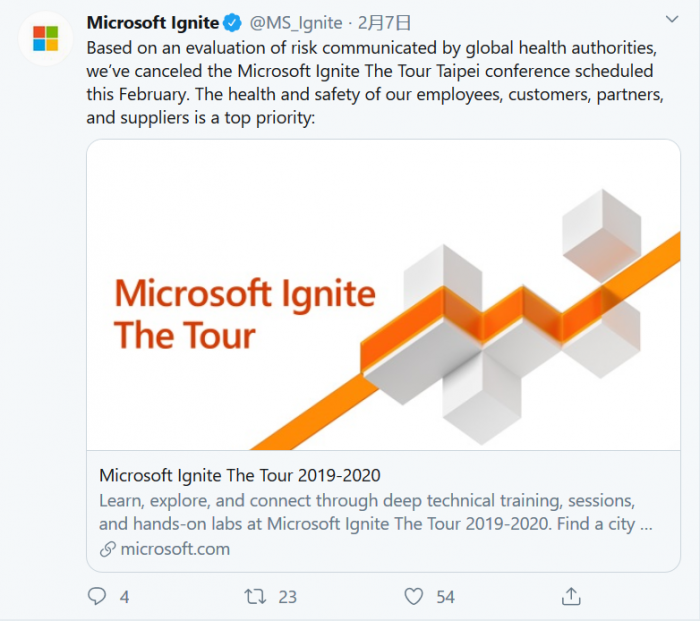Viewport: 700px width, 621px height.
Task: Click the reply count 4
Action: [125, 597]
